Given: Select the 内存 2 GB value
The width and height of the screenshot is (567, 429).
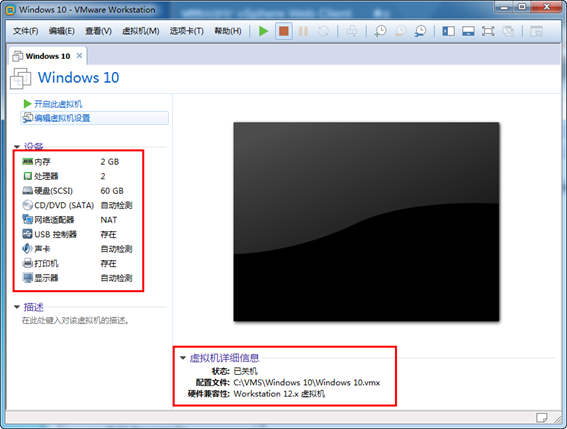Looking at the screenshot, I should (x=110, y=162).
